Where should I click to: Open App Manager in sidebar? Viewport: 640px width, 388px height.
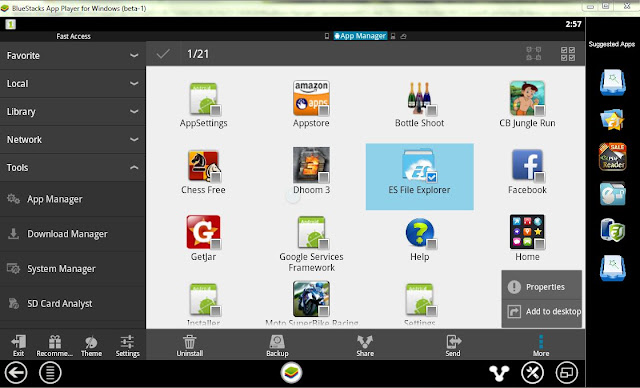[x=73, y=199]
